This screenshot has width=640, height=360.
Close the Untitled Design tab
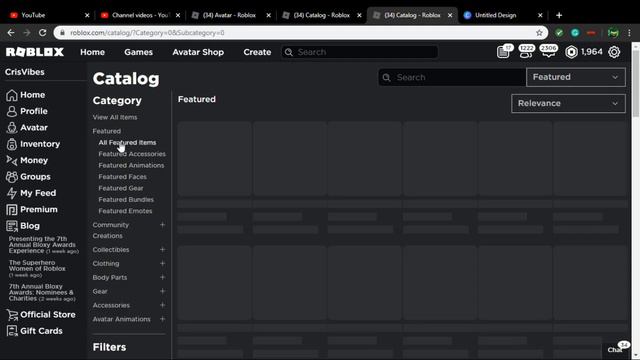(x=540, y=15)
